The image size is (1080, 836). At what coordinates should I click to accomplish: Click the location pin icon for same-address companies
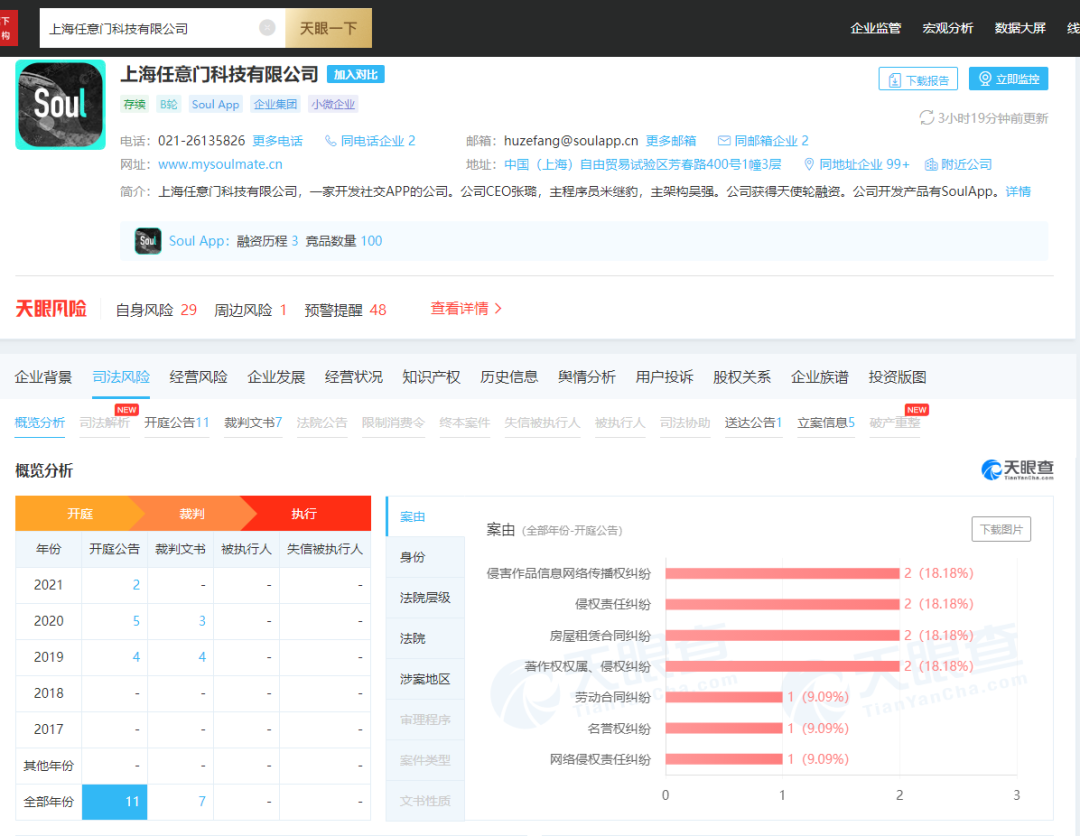click(x=809, y=165)
